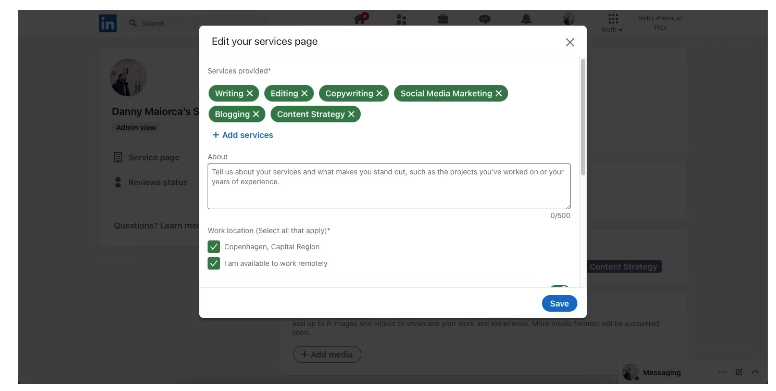Click the Add media button
The image size is (776, 391).
[x=327, y=354]
